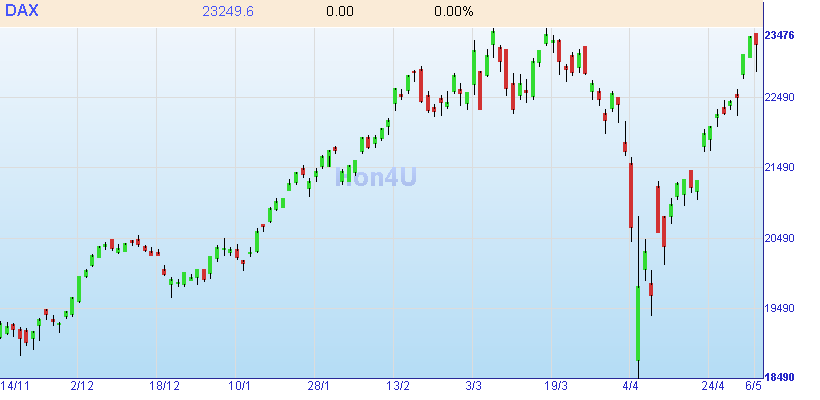Click the 19/3 date label
The width and height of the screenshot is (820, 400).
pyautogui.click(x=556, y=386)
